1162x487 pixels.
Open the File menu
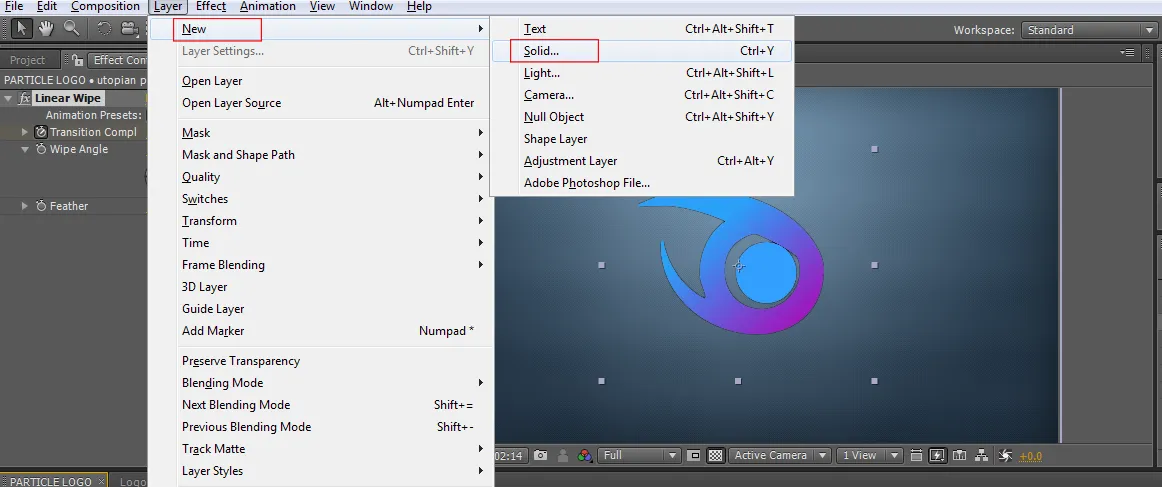(x=13, y=7)
